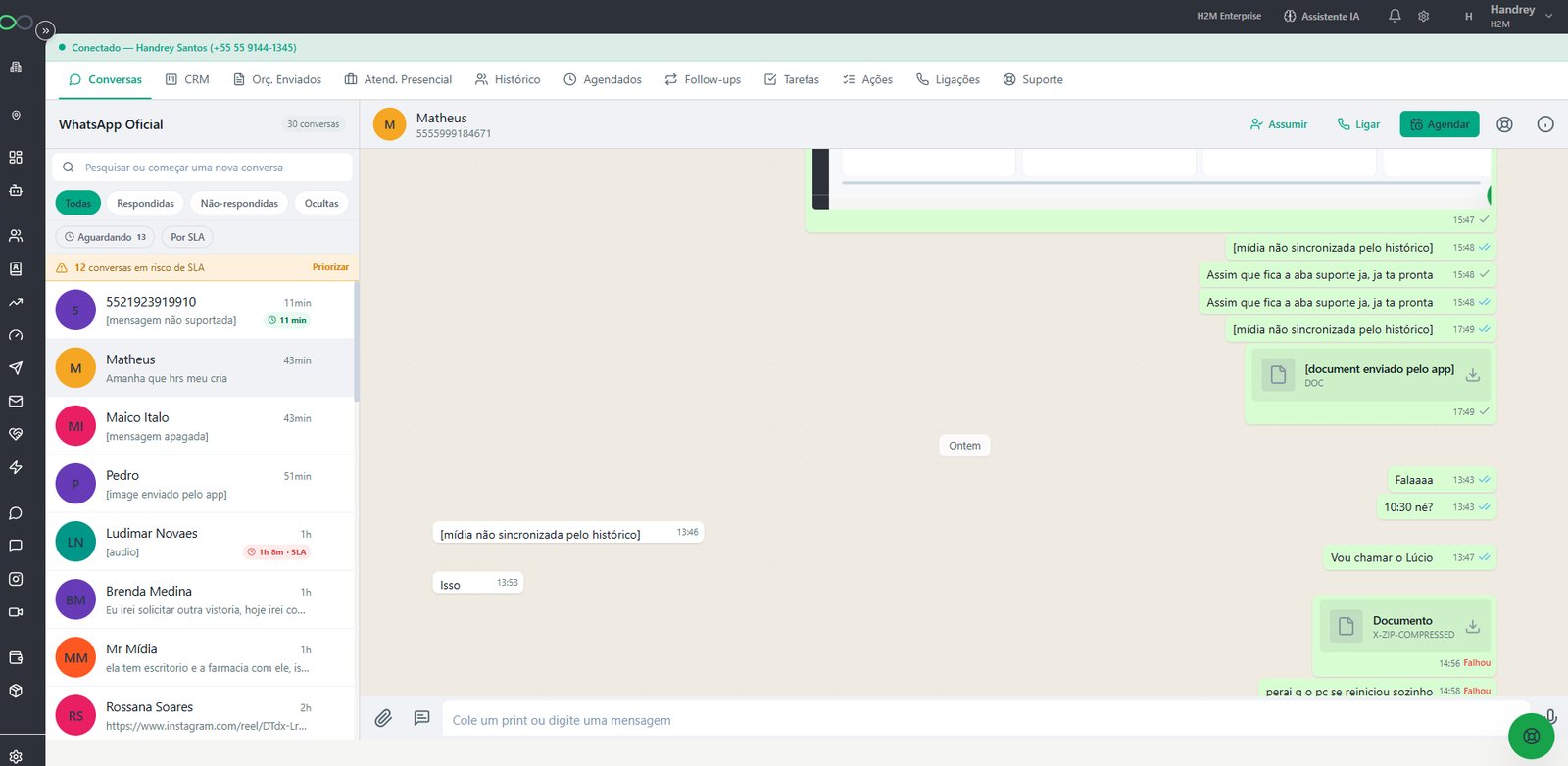Viewport: 1568px width, 766px height.
Task: Open the lightning bolt icon in the sidebar
Action: (16, 467)
